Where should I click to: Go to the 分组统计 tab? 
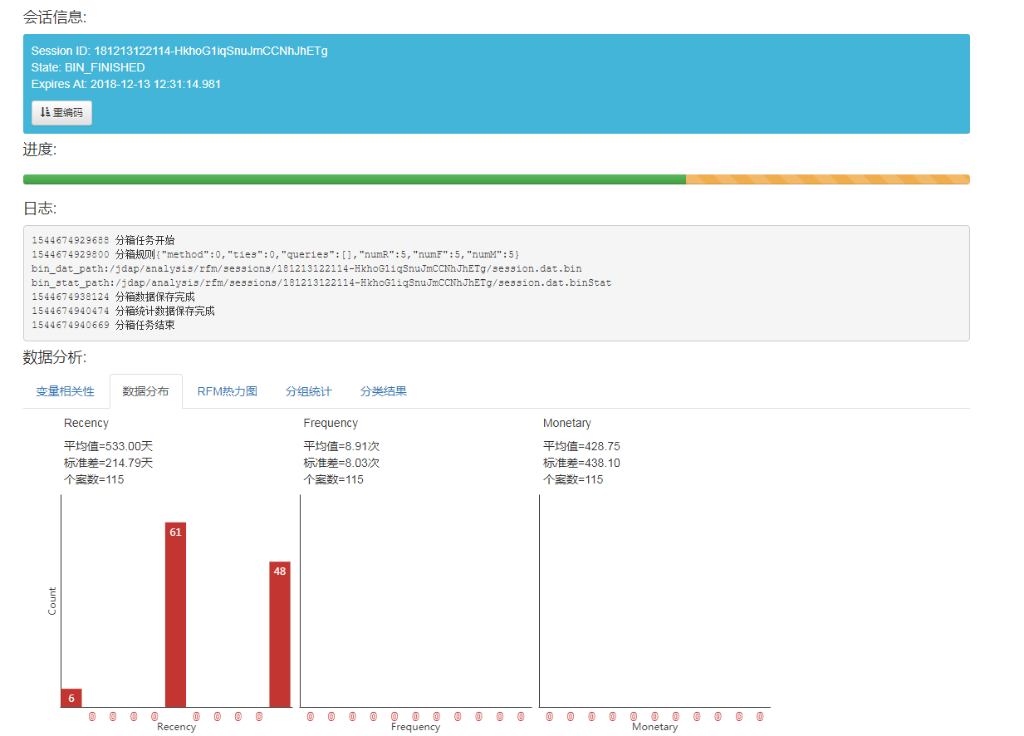(x=308, y=391)
